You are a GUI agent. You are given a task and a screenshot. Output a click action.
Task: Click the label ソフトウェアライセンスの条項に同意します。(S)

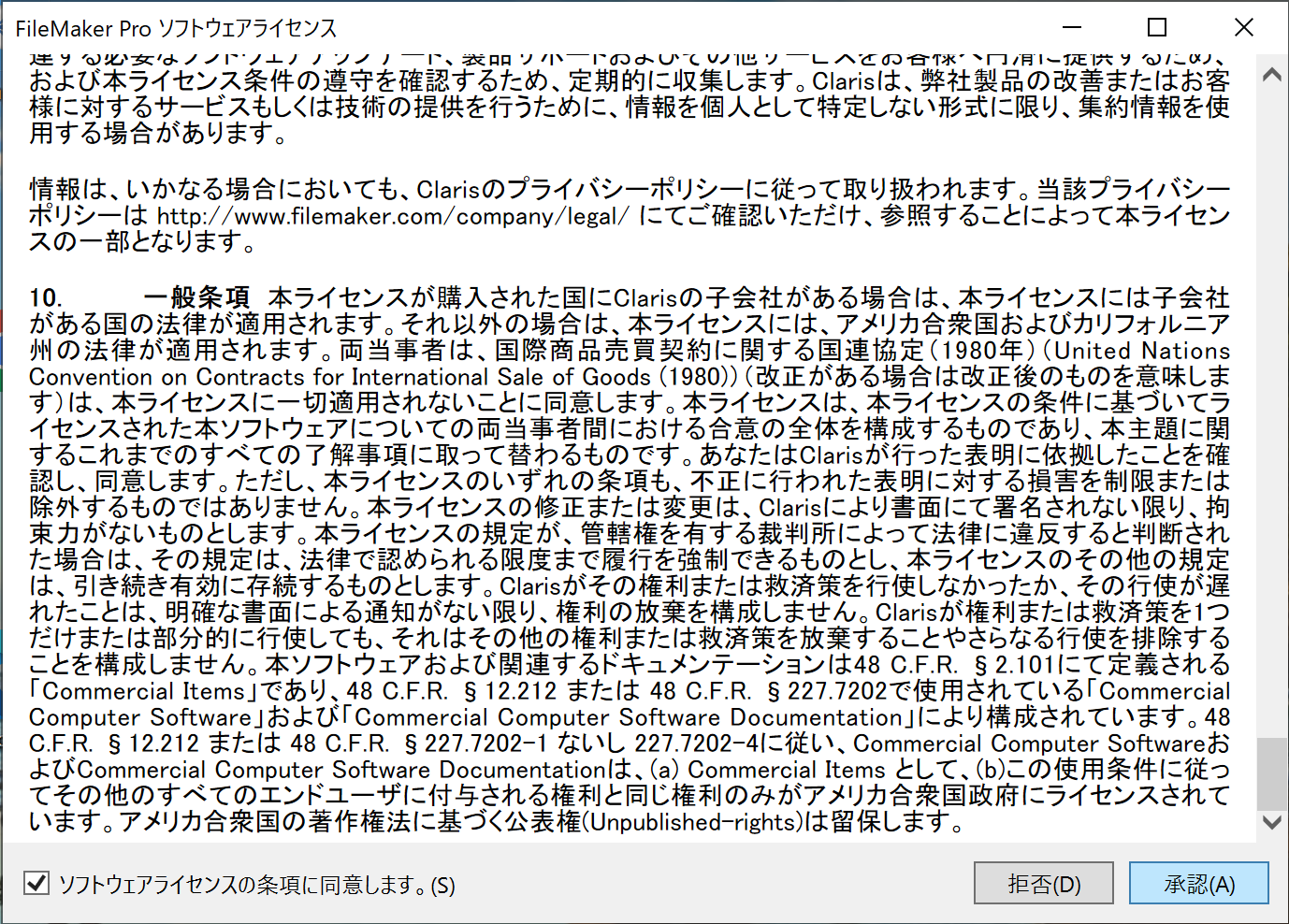pos(257,885)
